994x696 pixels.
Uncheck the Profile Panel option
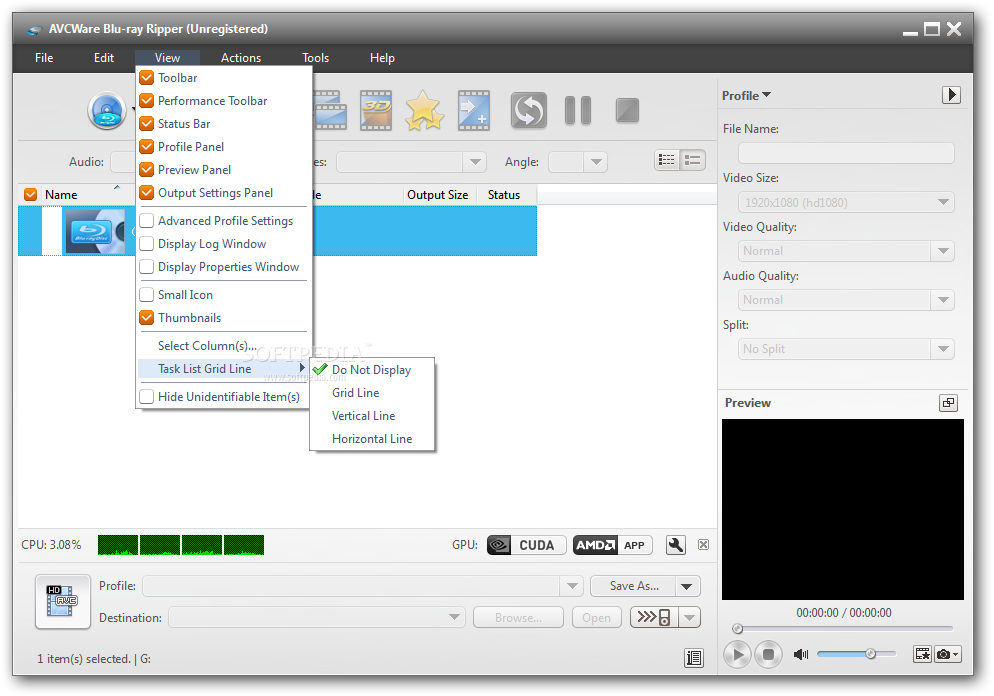tap(146, 146)
